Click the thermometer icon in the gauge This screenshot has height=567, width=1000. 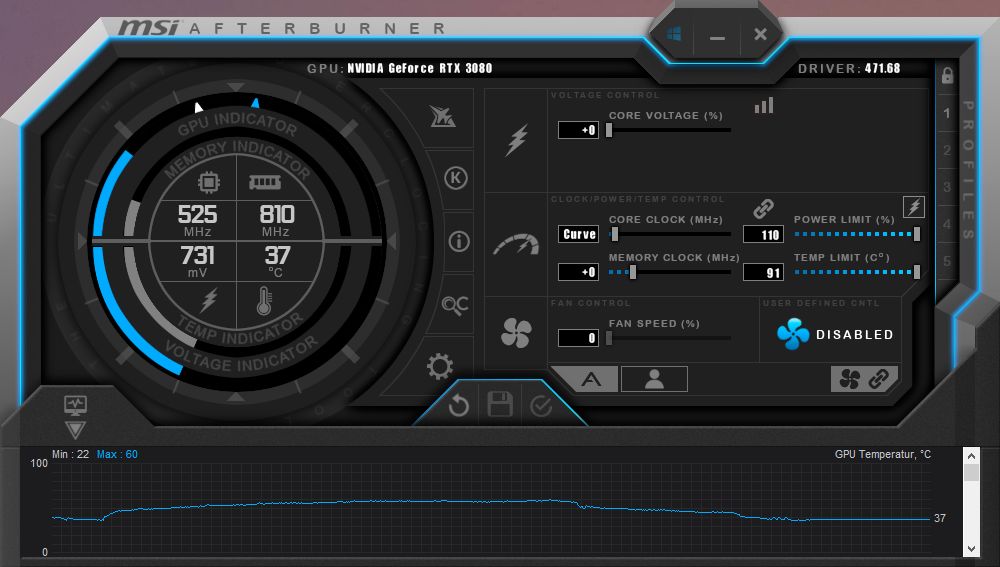click(x=264, y=301)
